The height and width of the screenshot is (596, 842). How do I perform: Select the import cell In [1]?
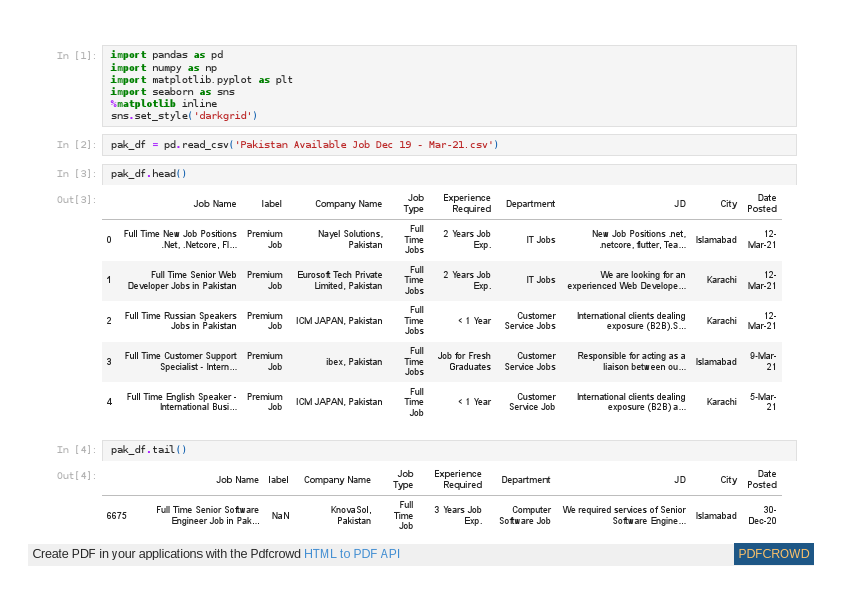click(x=449, y=86)
